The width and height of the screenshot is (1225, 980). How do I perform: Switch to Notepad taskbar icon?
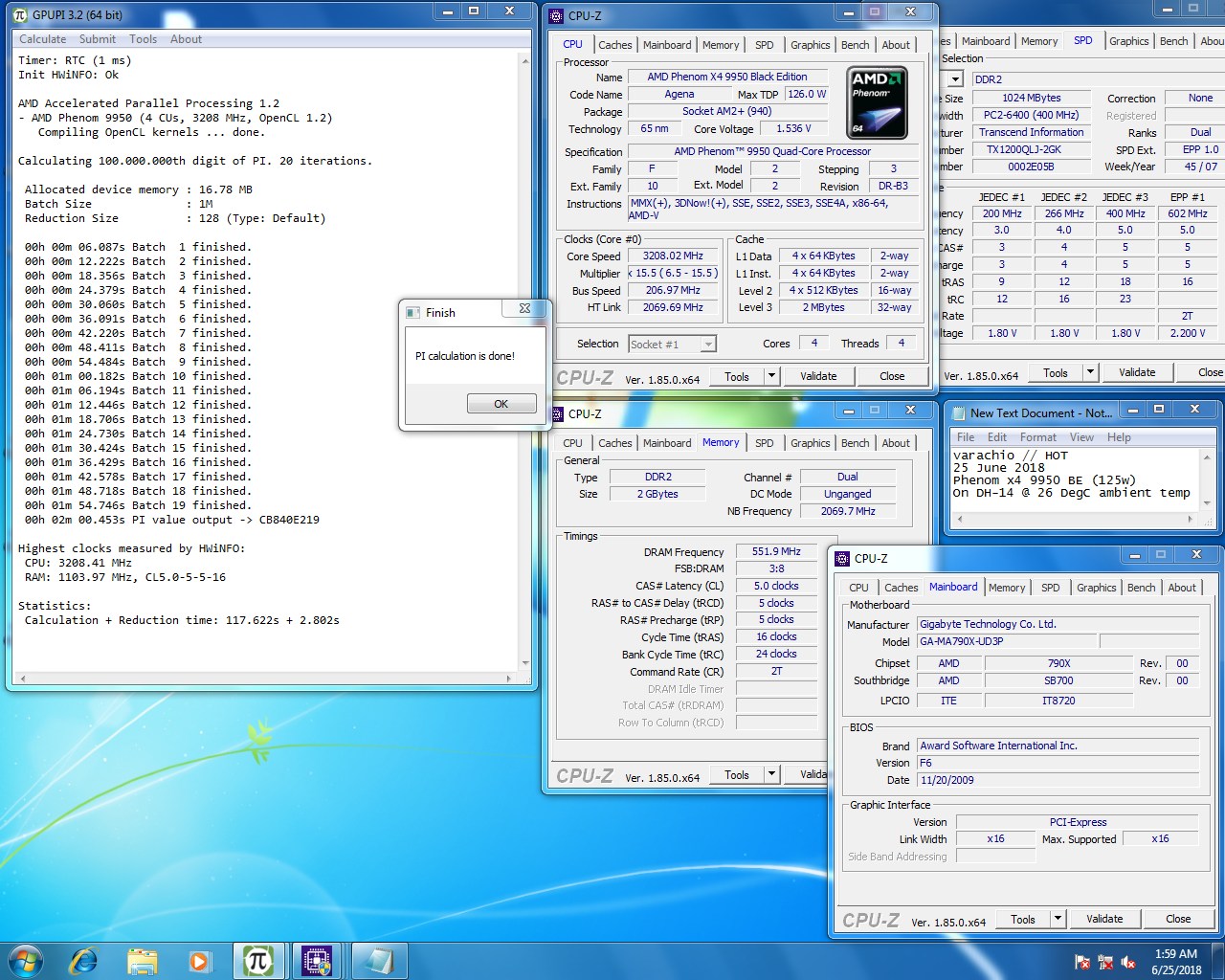click(378, 961)
